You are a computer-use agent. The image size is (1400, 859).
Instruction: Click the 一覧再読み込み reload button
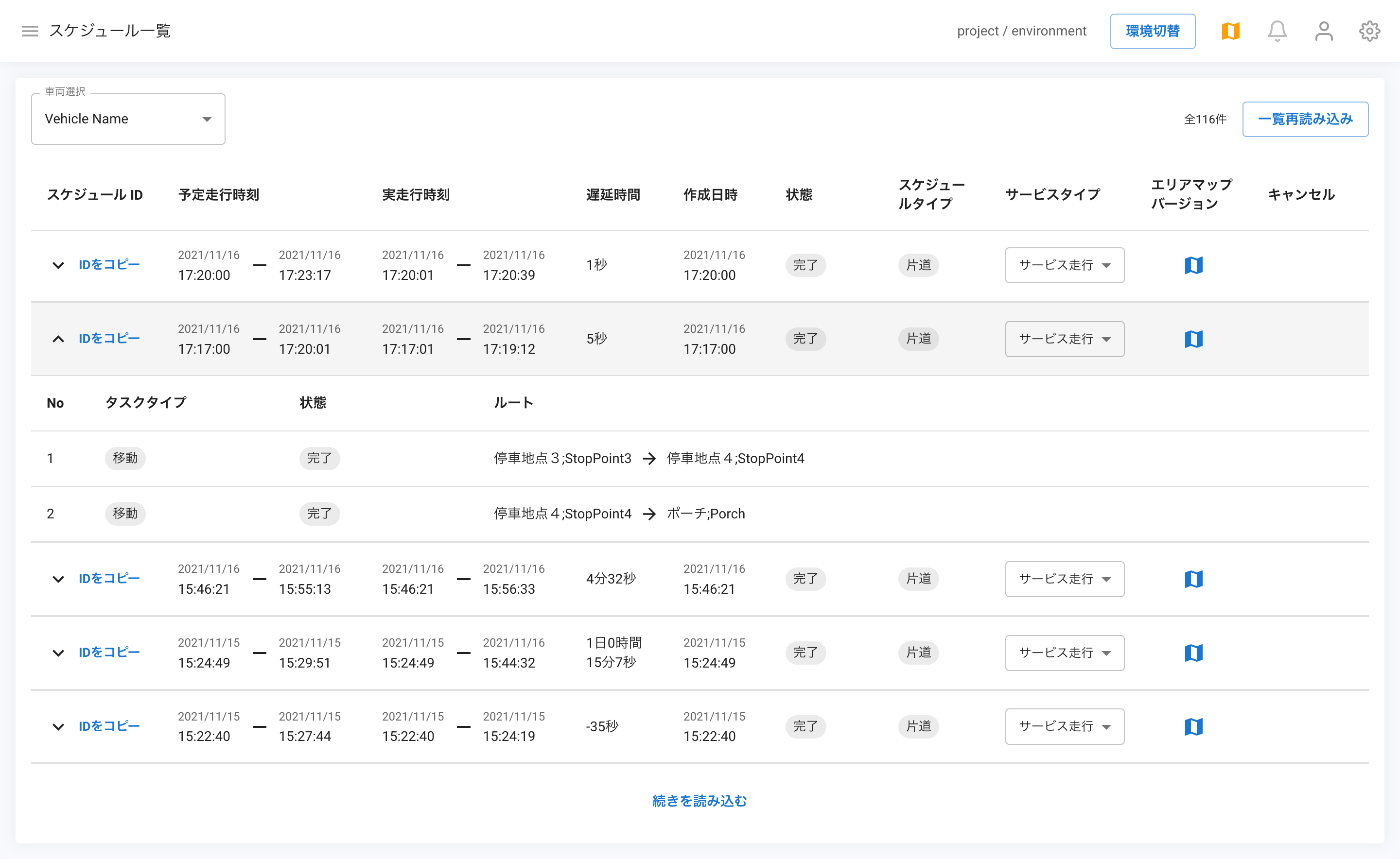click(1305, 119)
